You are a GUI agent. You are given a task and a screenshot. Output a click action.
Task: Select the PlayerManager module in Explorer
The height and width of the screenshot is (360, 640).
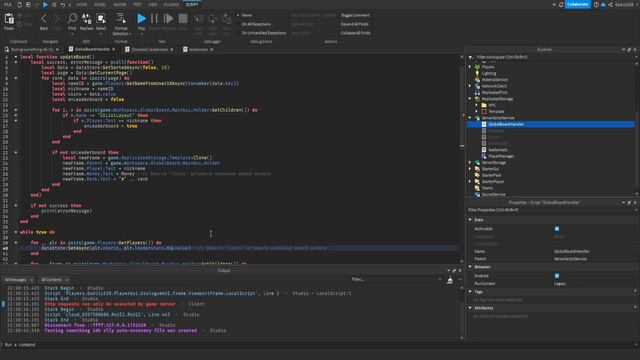pos(501,156)
